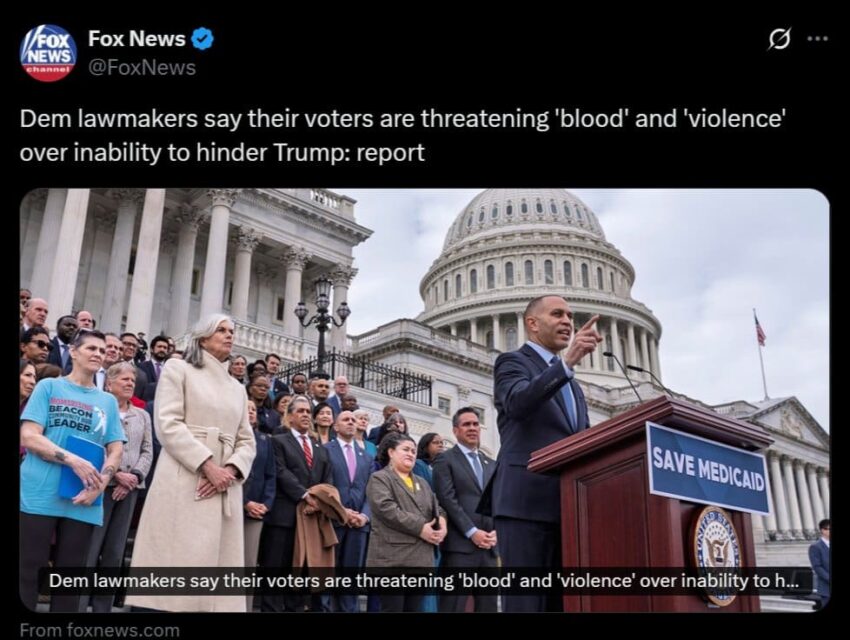Click the American flag in the photo
This screenshot has width=850, height=640.
point(760,329)
